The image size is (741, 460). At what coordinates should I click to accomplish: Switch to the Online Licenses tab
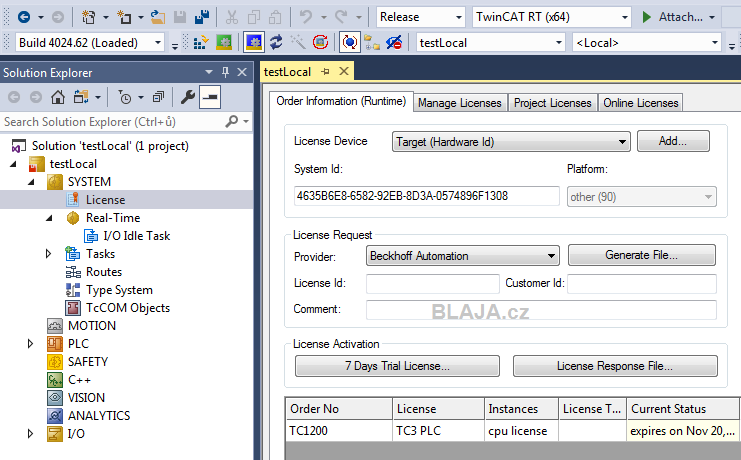pyautogui.click(x=640, y=103)
